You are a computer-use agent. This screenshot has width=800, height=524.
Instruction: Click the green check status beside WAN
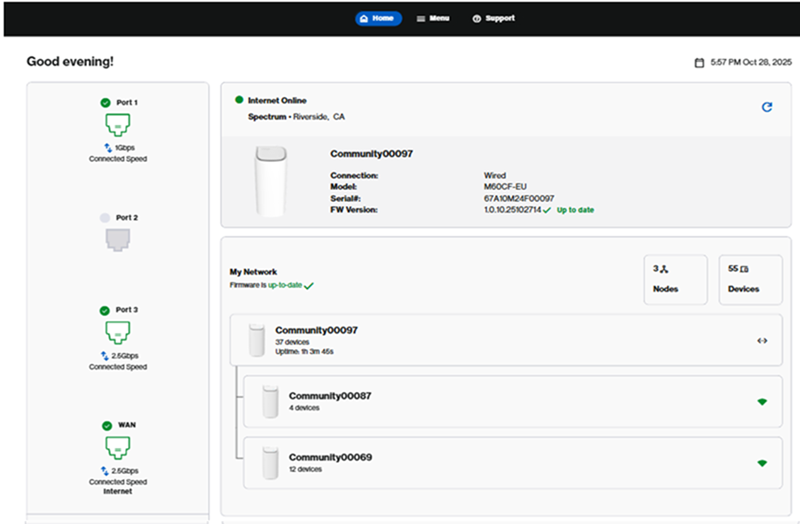click(107, 426)
